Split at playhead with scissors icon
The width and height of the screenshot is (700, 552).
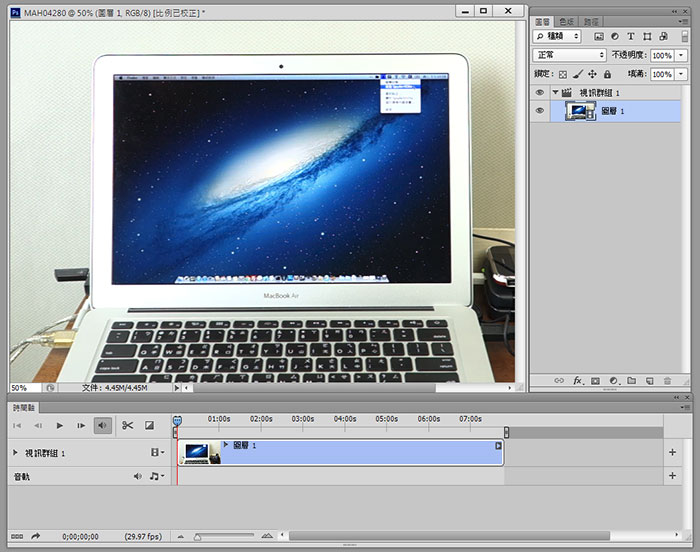(x=127, y=426)
